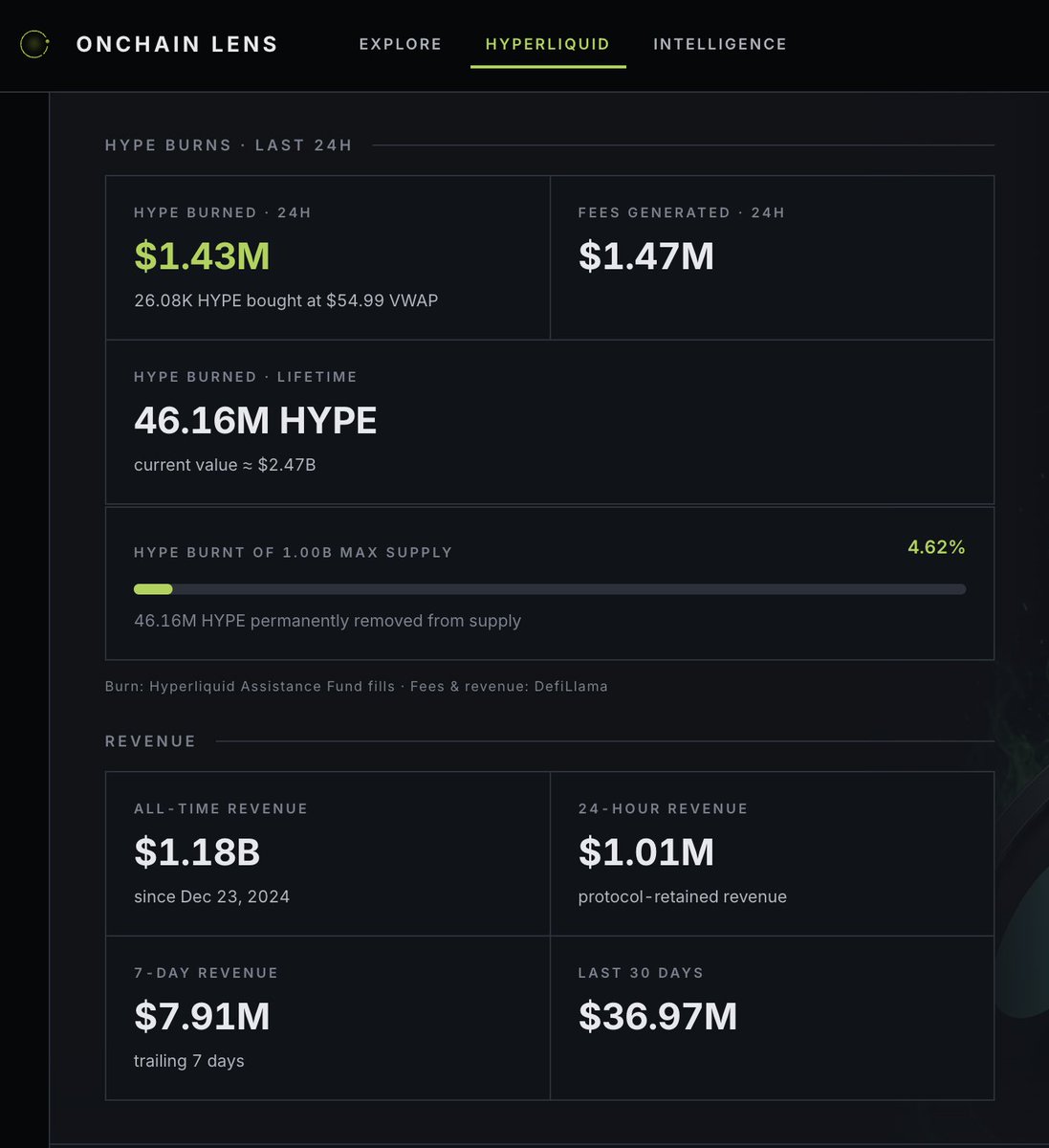Click the 'ALL-TIME REVENUE' card label
The image size is (1049, 1148).
pyautogui.click(x=221, y=809)
